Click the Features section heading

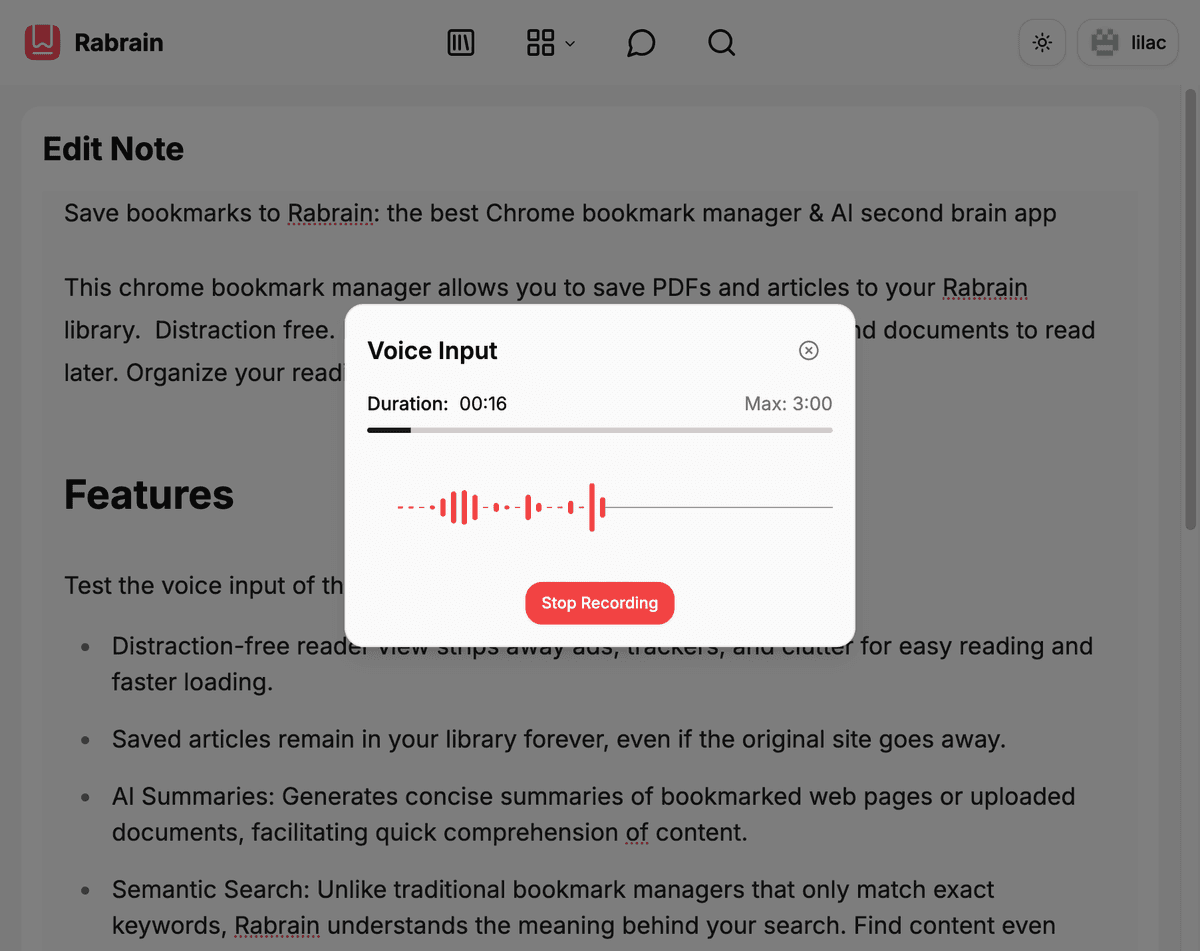pos(148,494)
